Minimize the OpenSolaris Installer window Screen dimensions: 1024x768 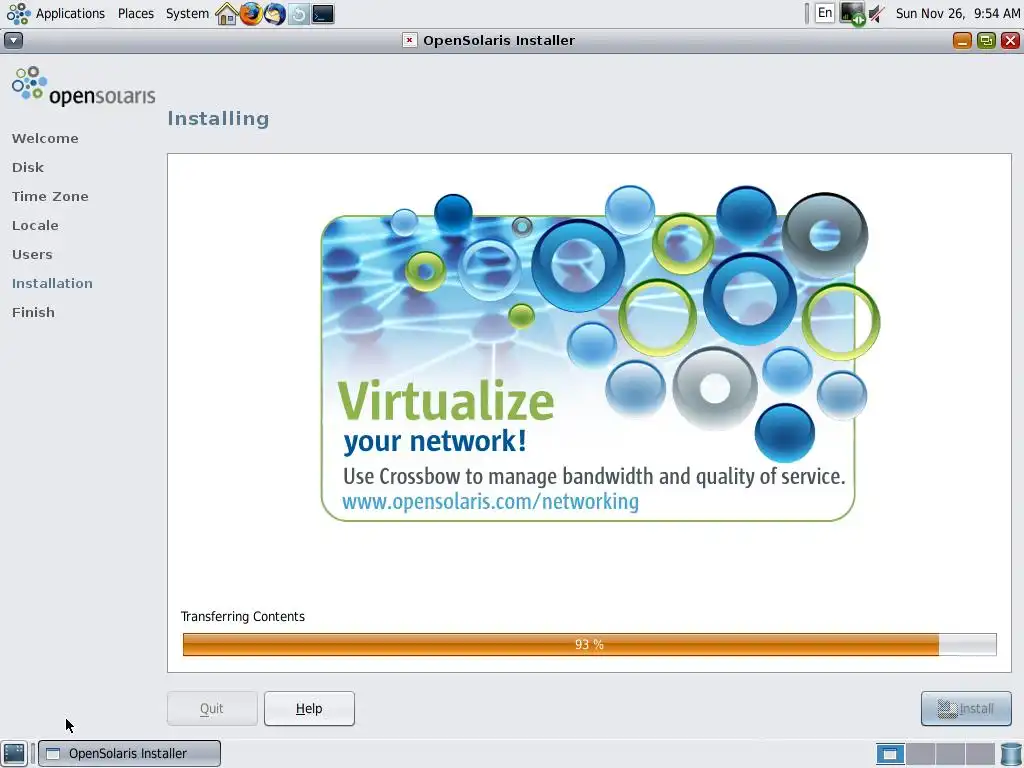[x=962, y=40]
